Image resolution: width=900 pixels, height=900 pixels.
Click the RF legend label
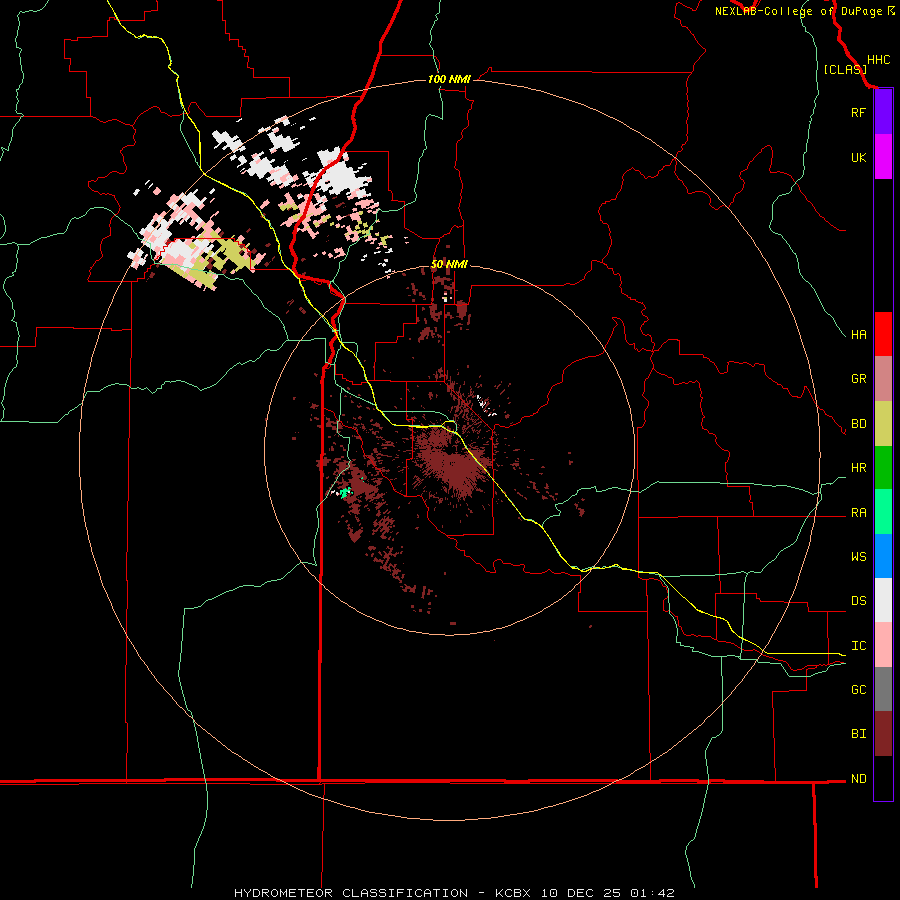pos(858,112)
